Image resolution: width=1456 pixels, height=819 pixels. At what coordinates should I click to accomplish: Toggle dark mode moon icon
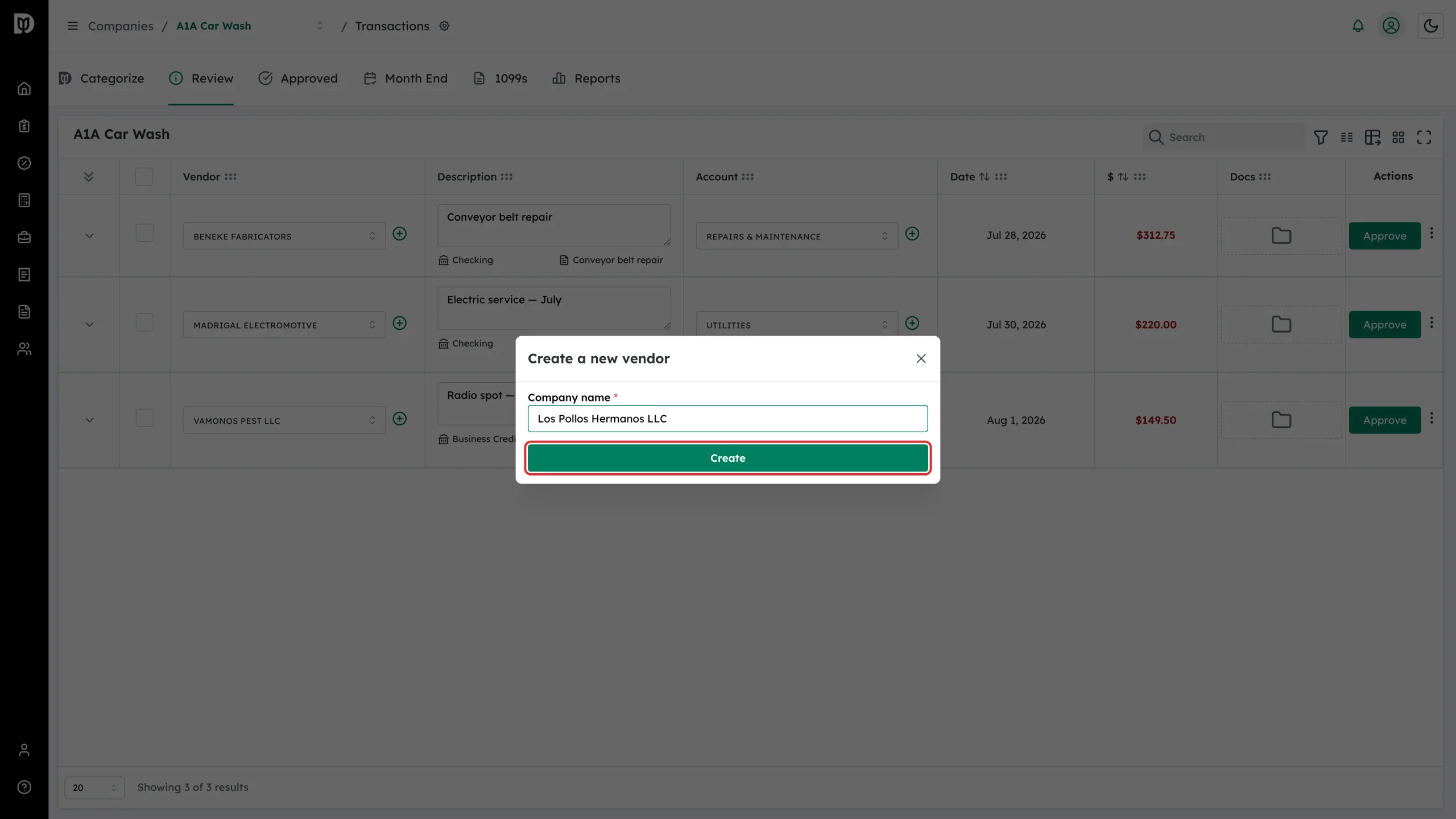point(1430,26)
